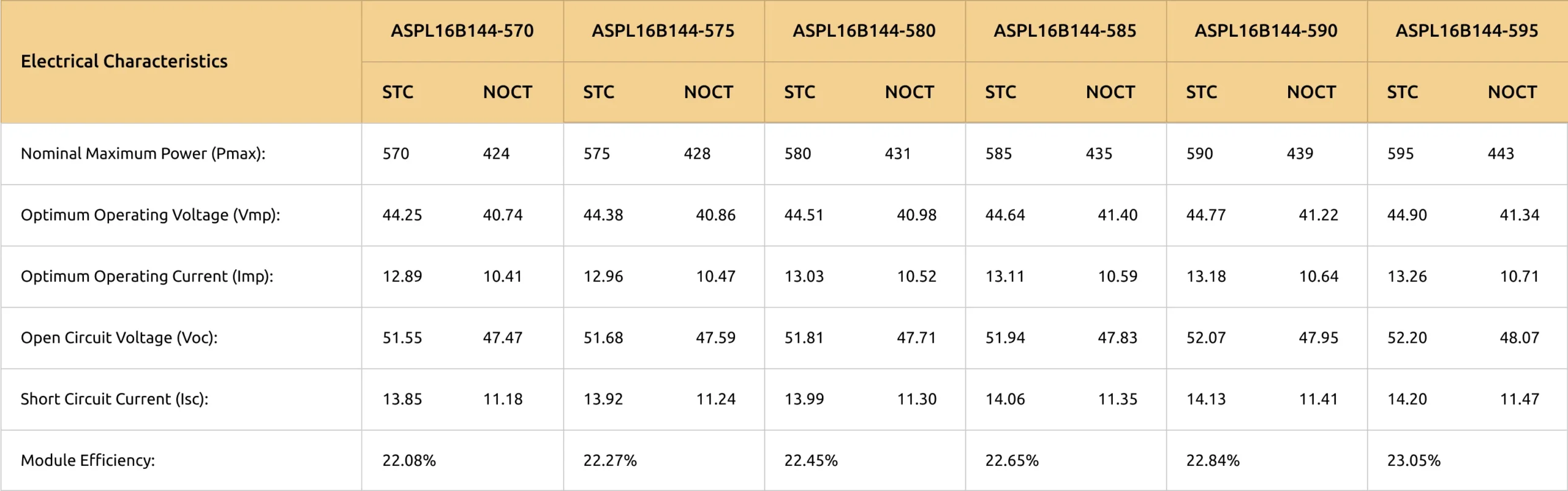The width and height of the screenshot is (1568, 491).
Task: Click the ASPL16B144-570 column header
Action: (462, 31)
